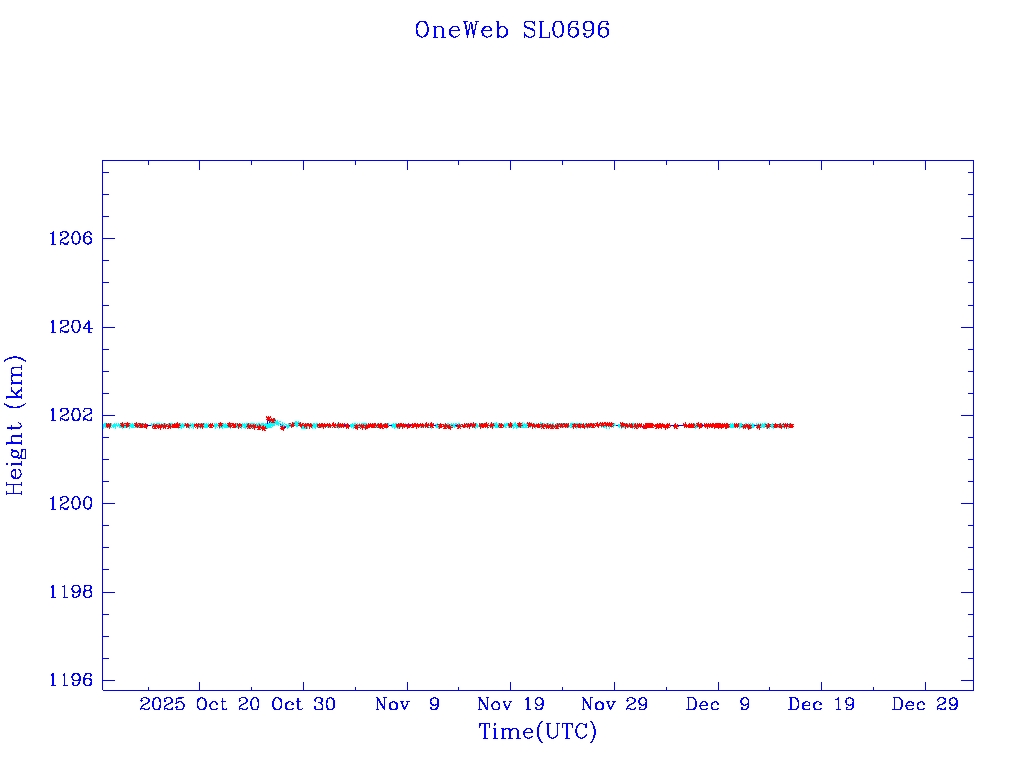The image size is (1024, 768).
Task: Click the right end of the data line
Action: tap(791, 426)
